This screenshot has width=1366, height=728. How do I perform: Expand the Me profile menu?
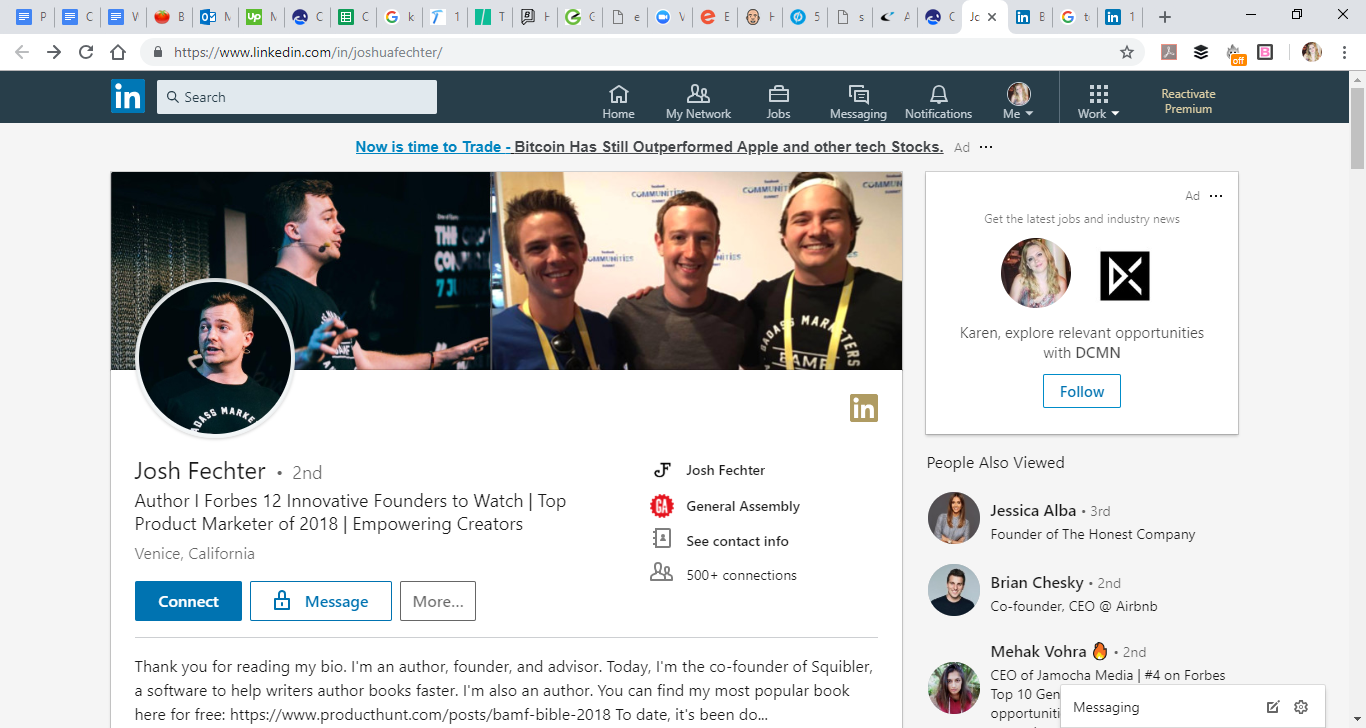tap(1018, 101)
